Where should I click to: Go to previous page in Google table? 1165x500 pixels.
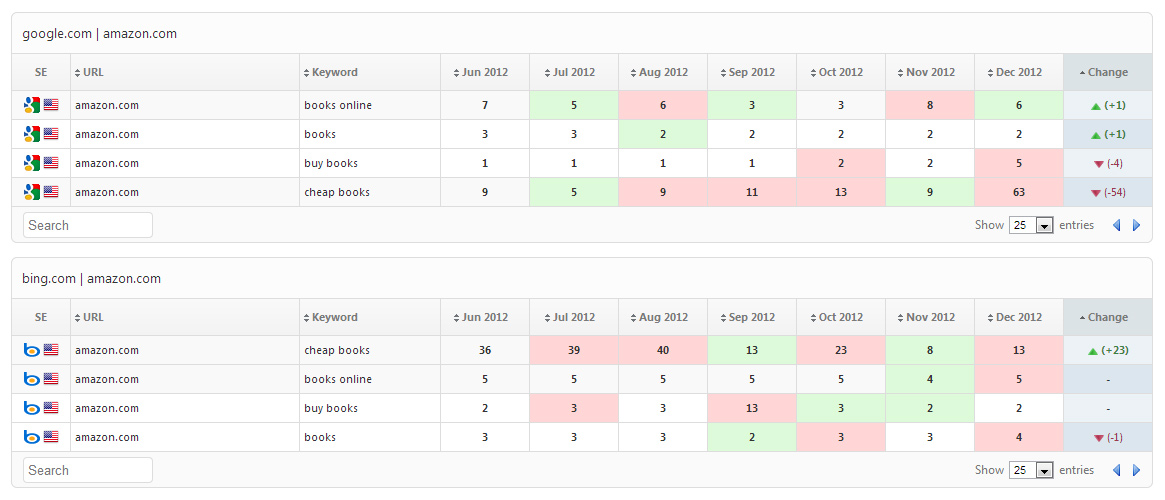(x=1116, y=226)
